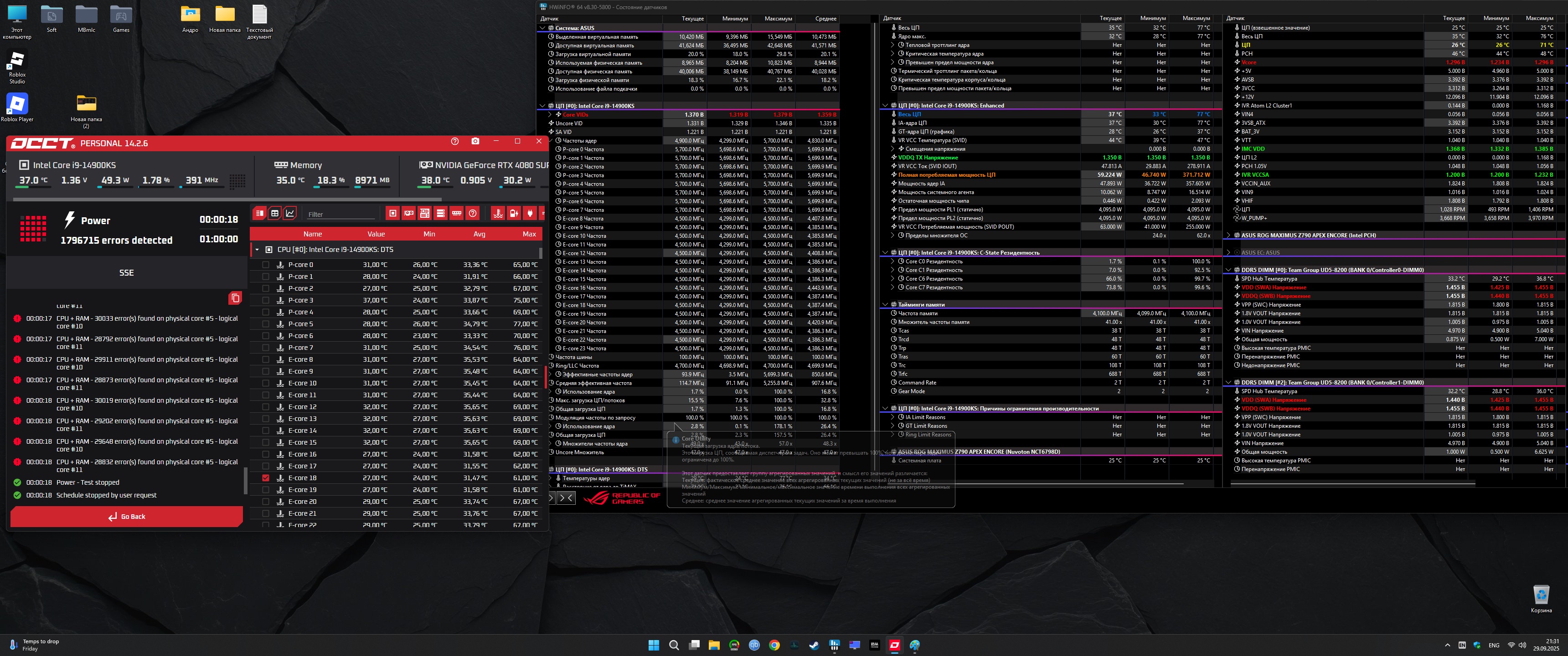Sort by the Avg column header
Viewport: 1568px width, 656px height.
[479, 234]
